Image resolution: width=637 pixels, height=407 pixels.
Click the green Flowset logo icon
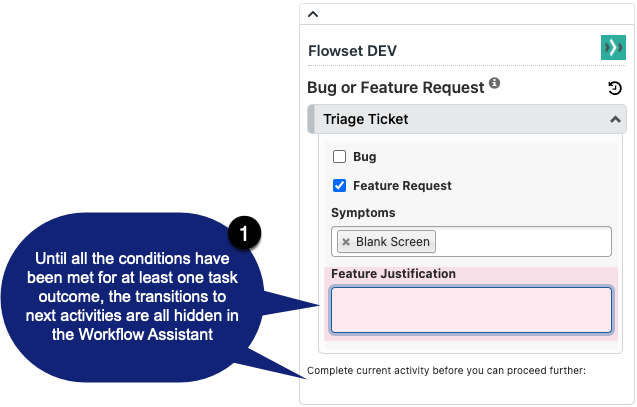click(x=613, y=48)
